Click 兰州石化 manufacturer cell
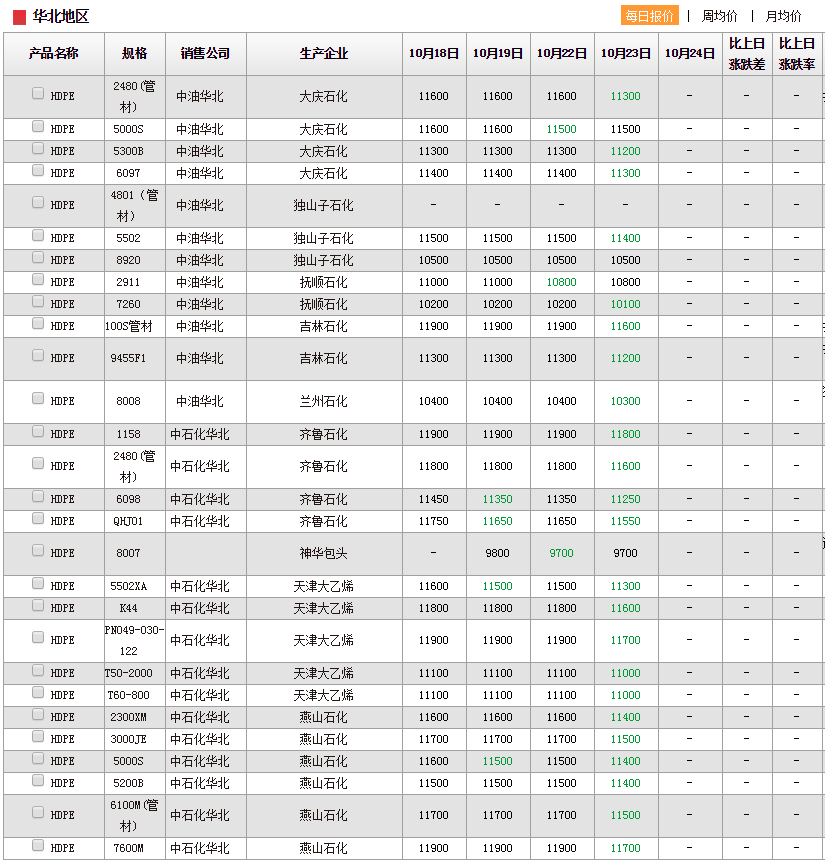 324,401
